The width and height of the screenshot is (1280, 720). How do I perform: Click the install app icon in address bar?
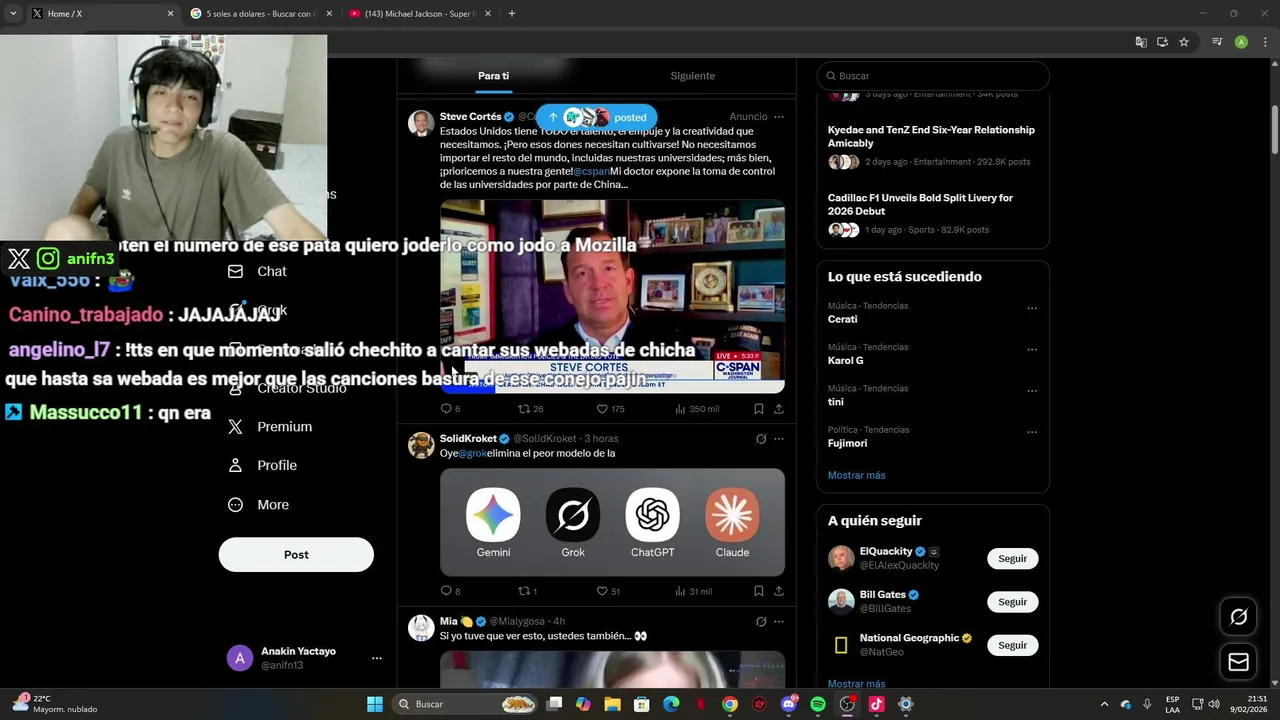point(1162,42)
